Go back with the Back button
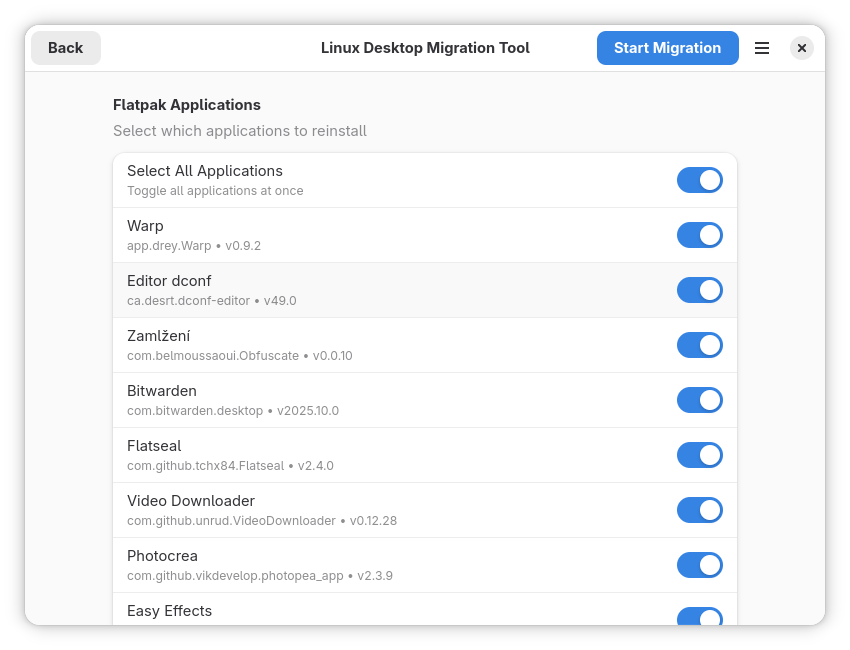 (x=66, y=48)
